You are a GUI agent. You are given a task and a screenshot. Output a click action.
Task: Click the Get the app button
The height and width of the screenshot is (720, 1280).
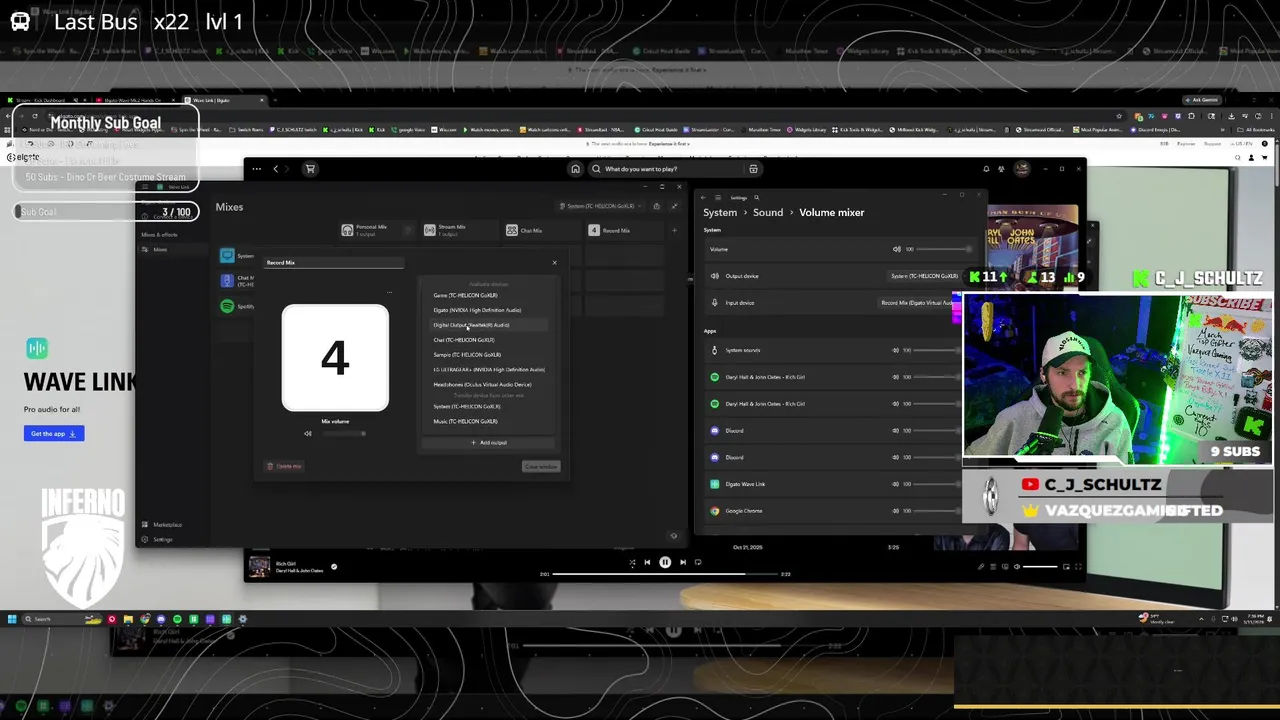click(54, 433)
